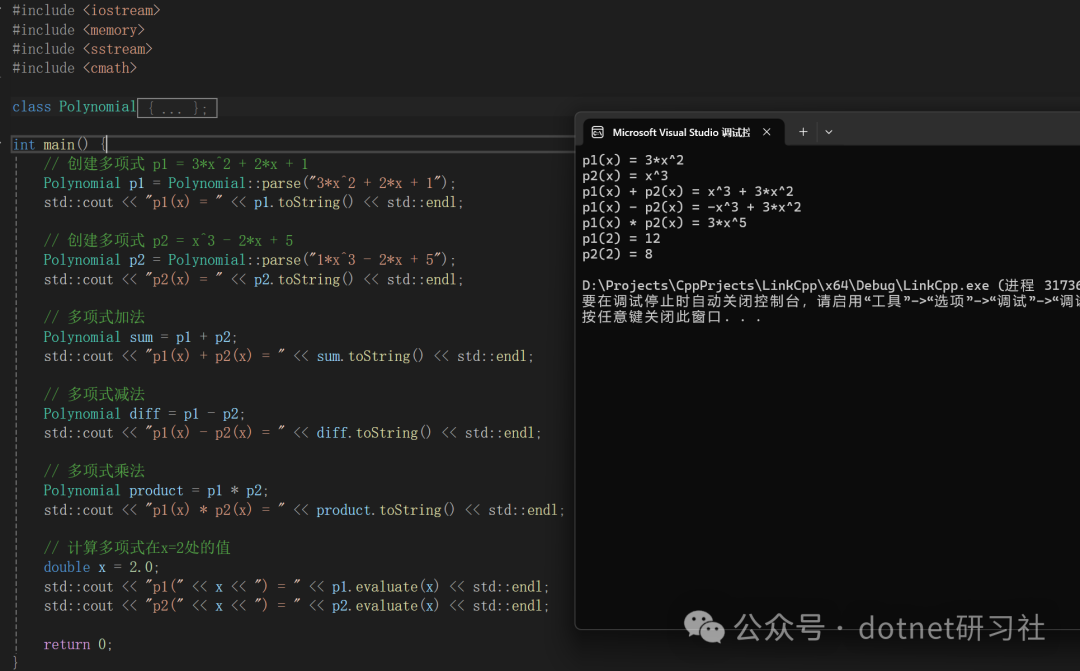
Task: Click the comment 多项式减法
Action: [x=94, y=394]
